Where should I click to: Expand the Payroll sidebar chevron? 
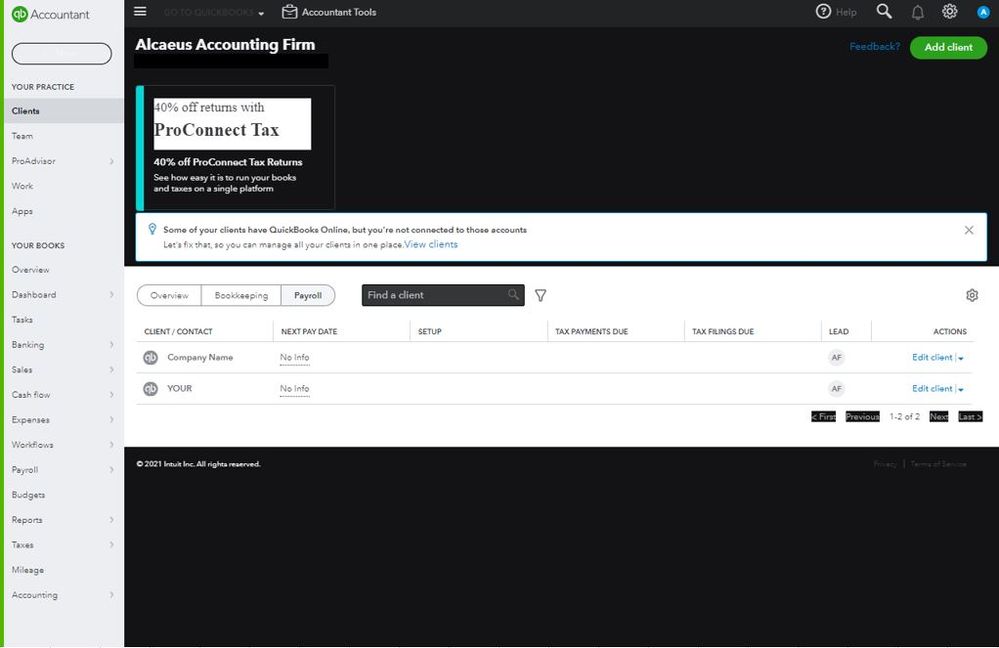coord(111,470)
